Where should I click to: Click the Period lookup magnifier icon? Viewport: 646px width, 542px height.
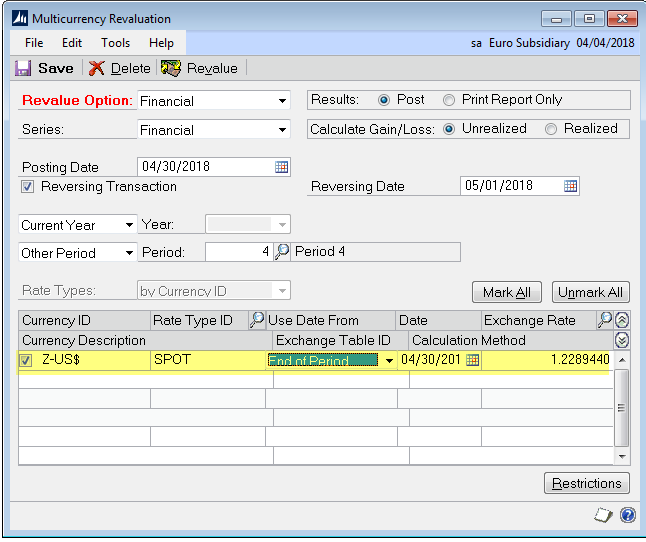coord(282,252)
